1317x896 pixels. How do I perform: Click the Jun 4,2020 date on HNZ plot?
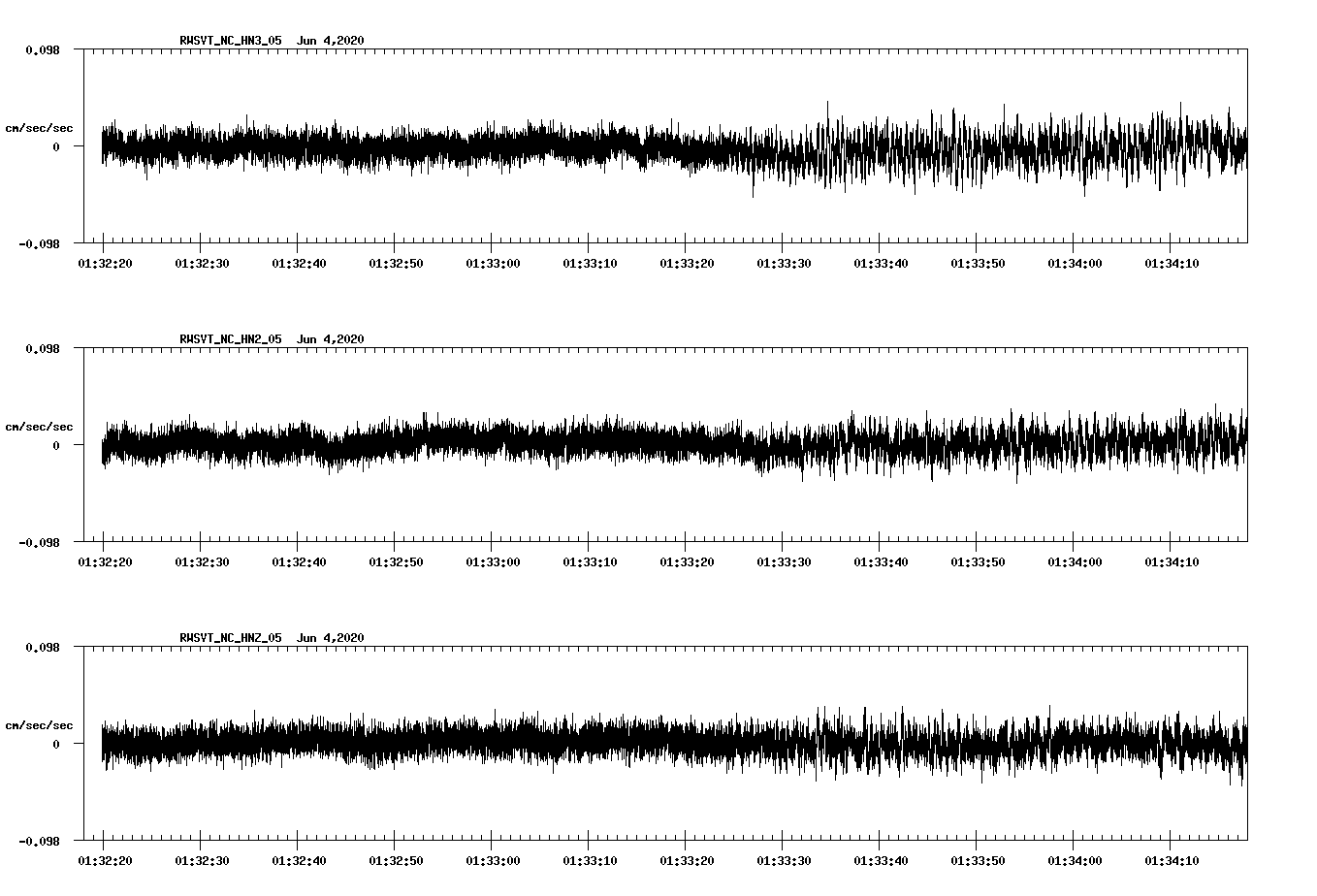331,638
